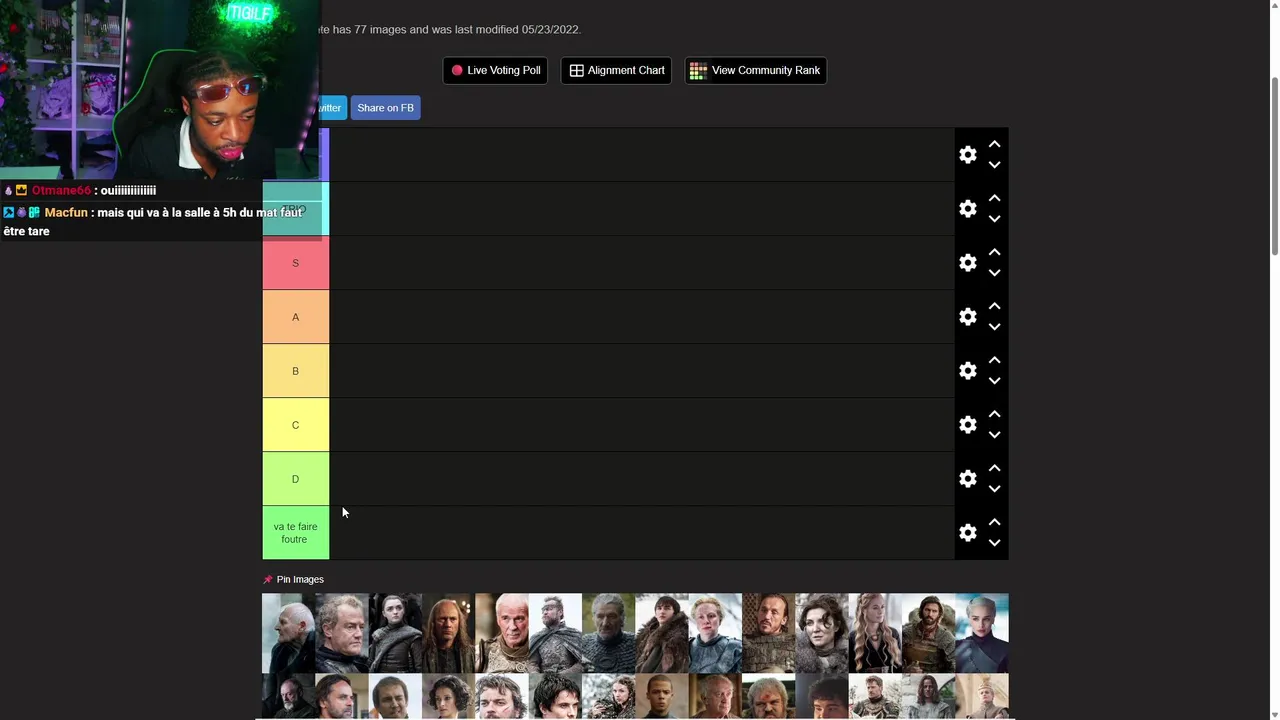Pick Jaime Lannister's armored portrait

click(x=875, y=696)
